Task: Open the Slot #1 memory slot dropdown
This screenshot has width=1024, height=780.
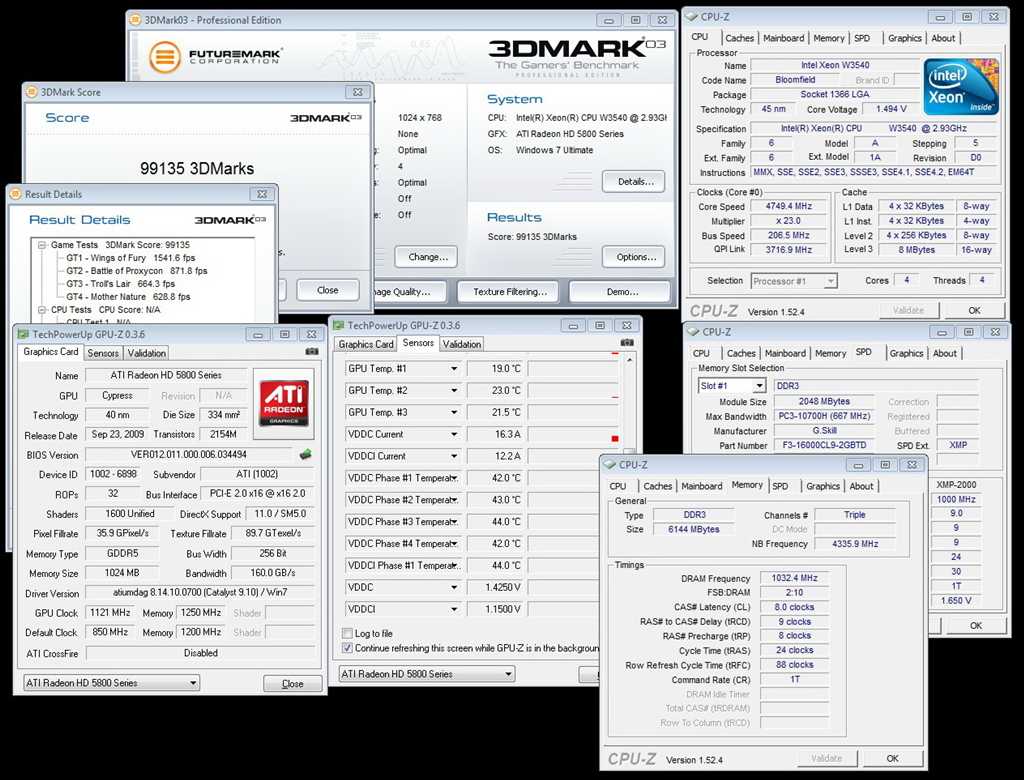Action: [758, 386]
